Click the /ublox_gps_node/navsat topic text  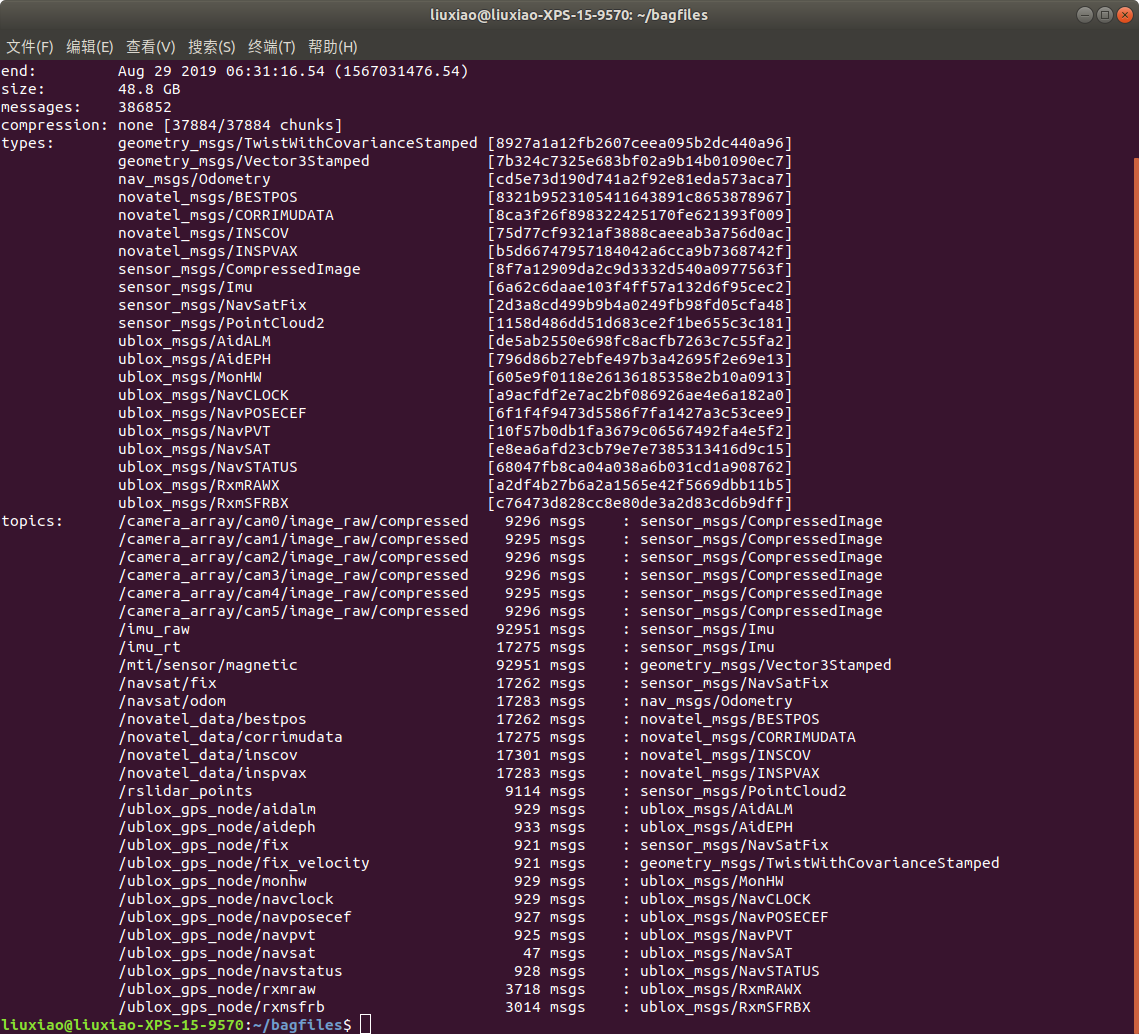(x=216, y=953)
